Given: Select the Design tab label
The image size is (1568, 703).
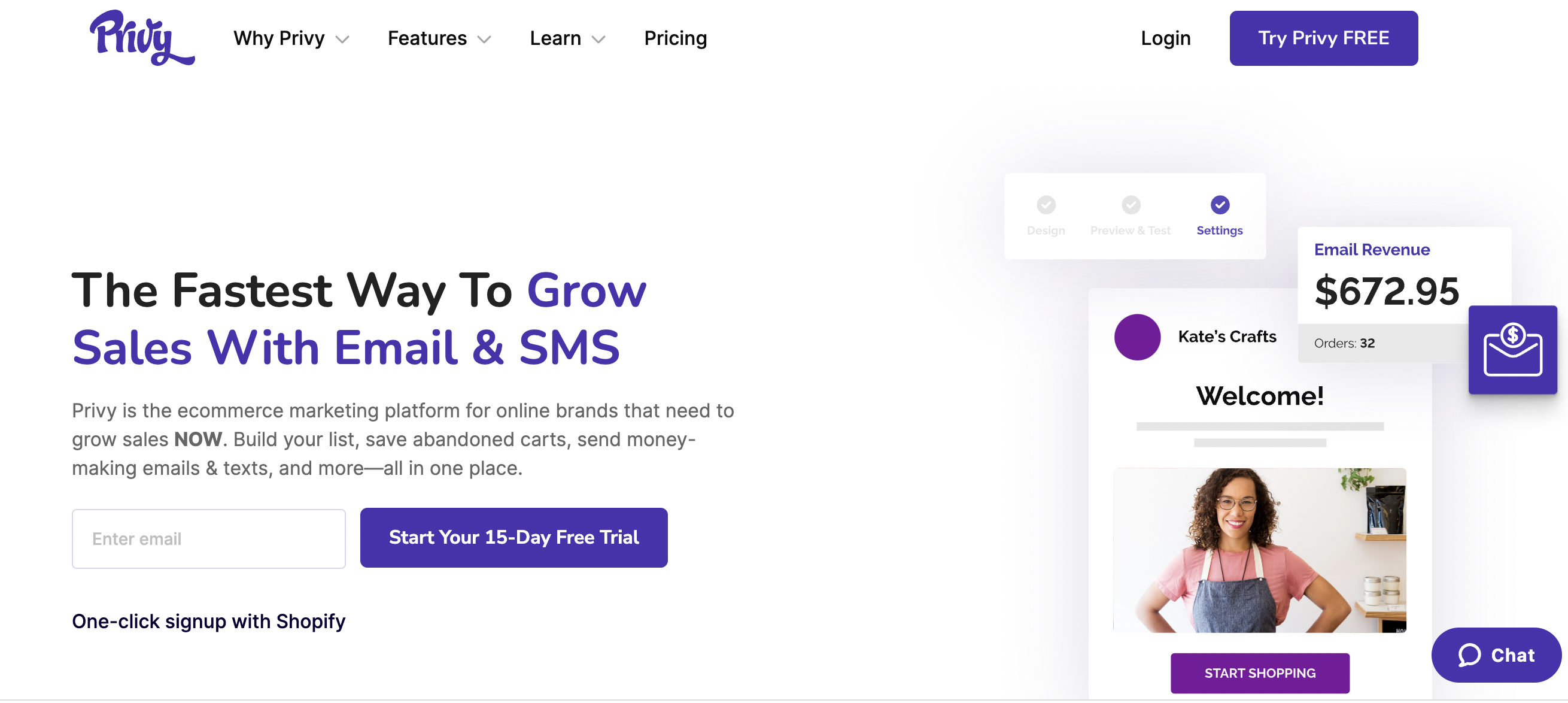Looking at the screenshot, I should coord(1046,231).
